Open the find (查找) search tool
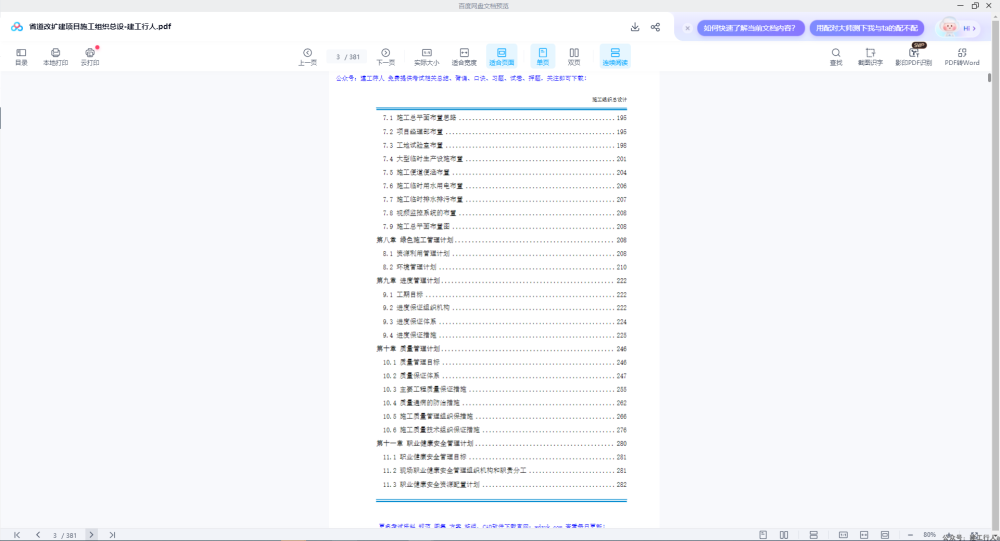This screenshot has height=541, width=1000. (x=835, y=57)
